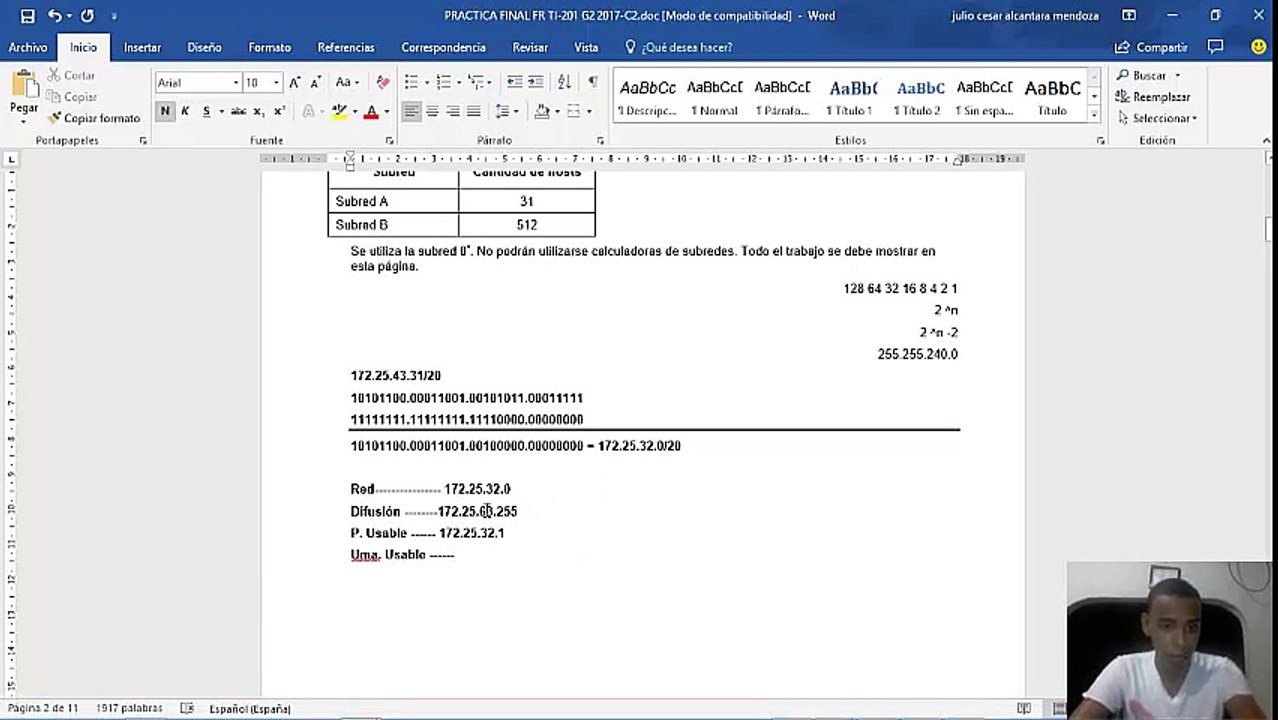Viewport: 1278px width, 720px height.
Task: Click Reemplazar button
Action: coord(1154,97)
